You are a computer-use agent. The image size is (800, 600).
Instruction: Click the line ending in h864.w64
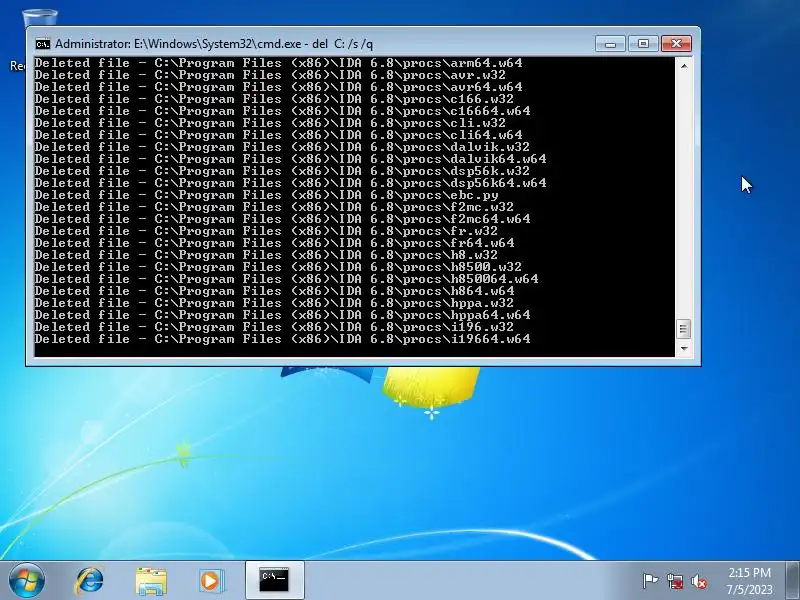274,291
